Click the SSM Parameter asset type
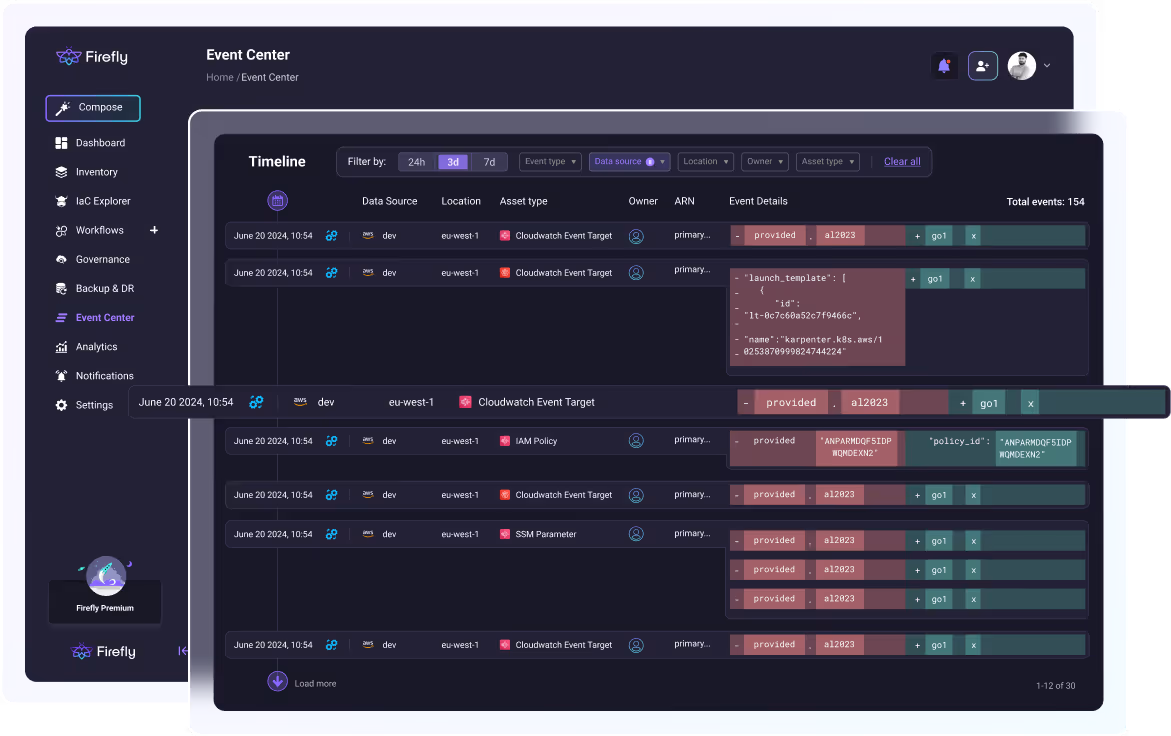Viewport: 1171px width, 736px height. [x=546, y=534]
